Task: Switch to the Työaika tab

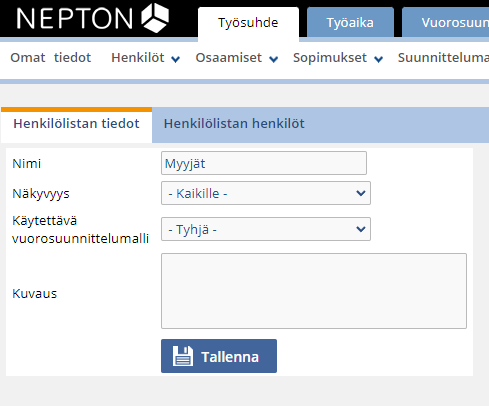Action: click(x=350, y=22)
